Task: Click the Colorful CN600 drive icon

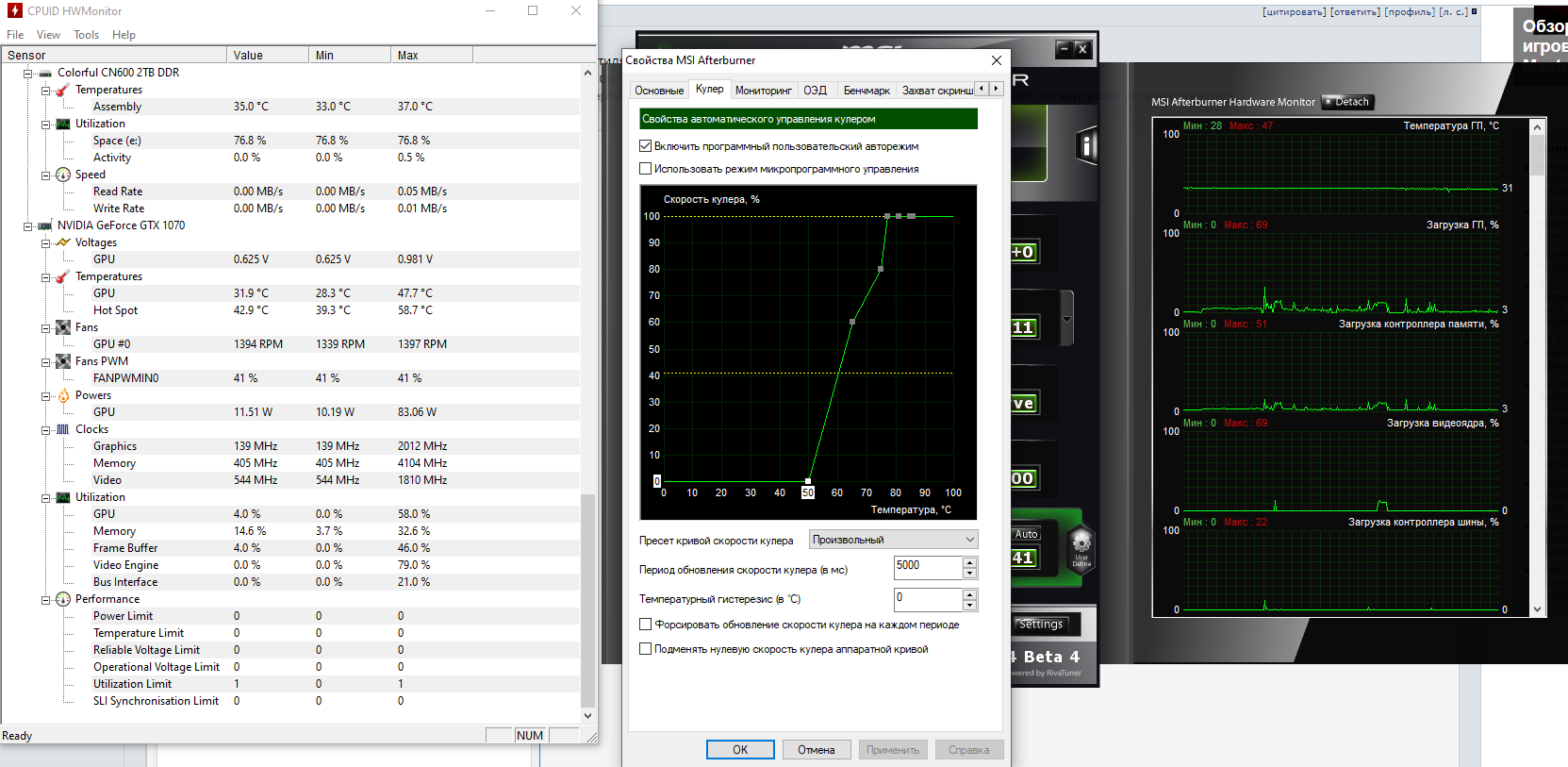Action: tap(45, 73)
